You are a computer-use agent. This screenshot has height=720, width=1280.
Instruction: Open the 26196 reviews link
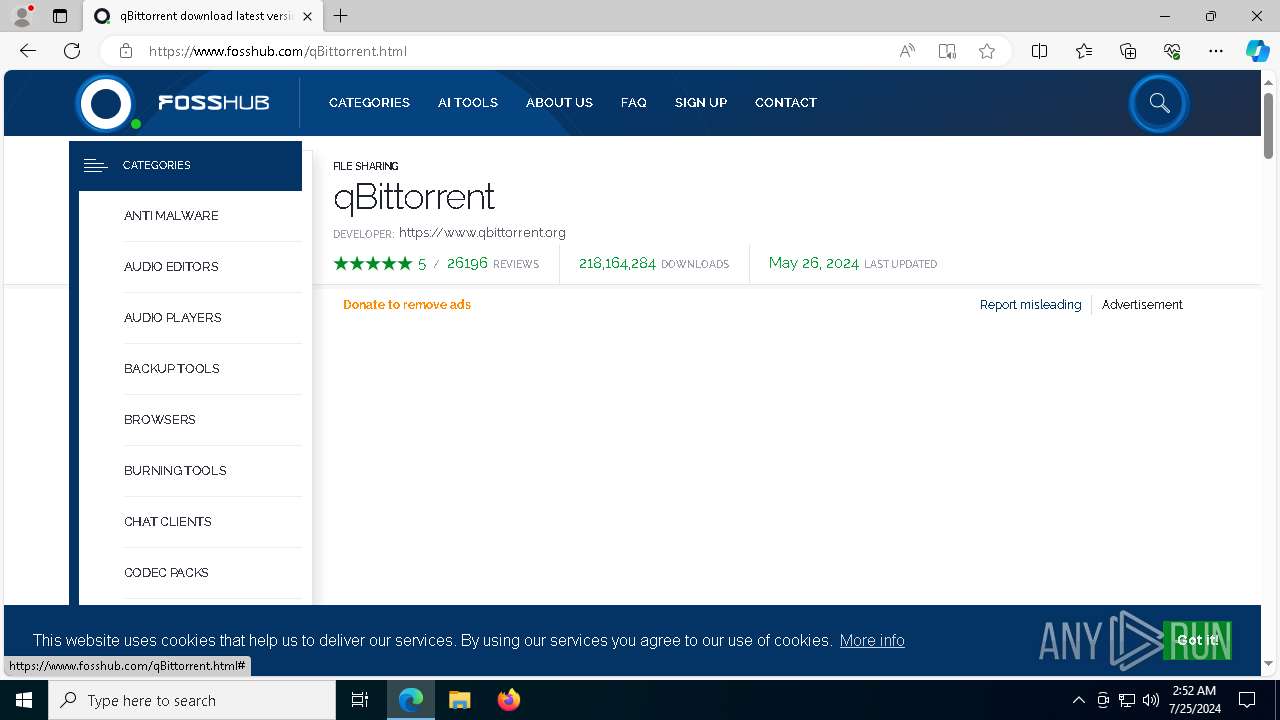tap(493, 264)
